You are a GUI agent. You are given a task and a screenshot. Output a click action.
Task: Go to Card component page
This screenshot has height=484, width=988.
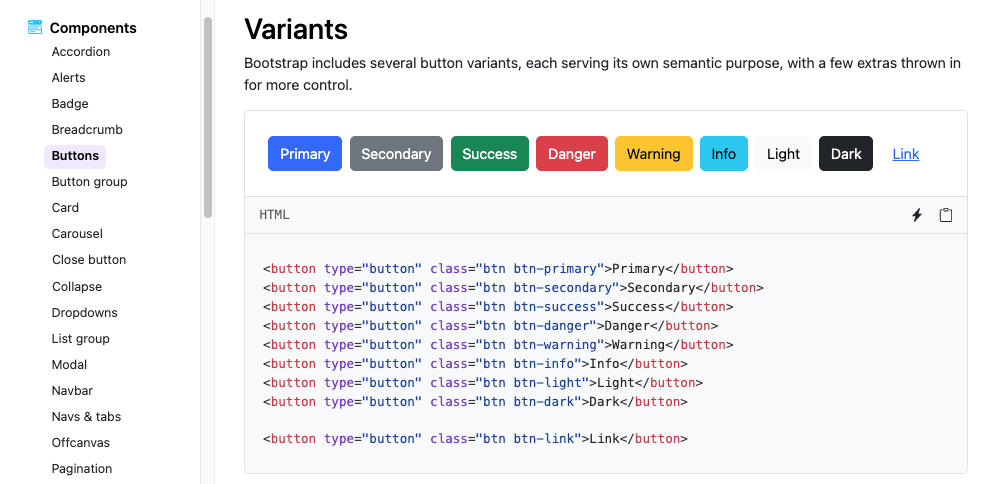(65, 207)
